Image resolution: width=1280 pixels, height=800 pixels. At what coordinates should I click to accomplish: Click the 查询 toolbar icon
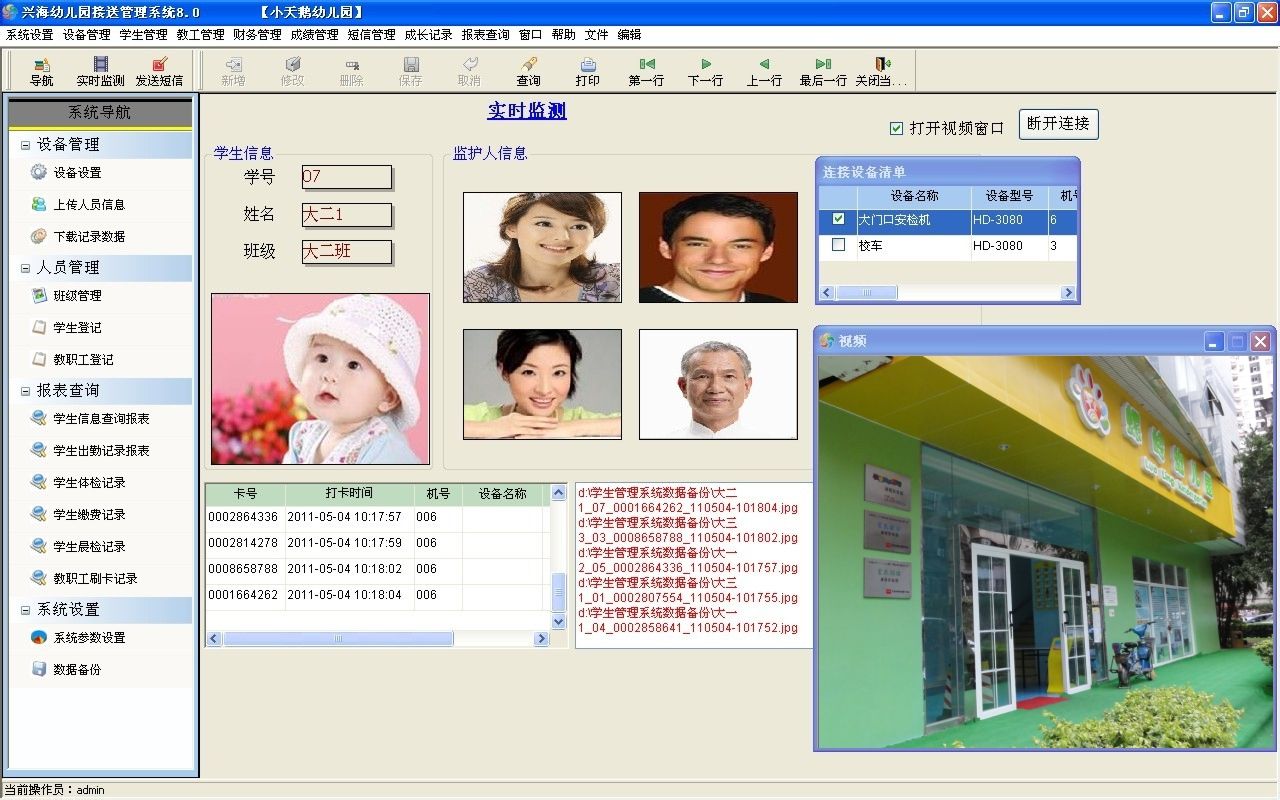[x=528, y=71]
